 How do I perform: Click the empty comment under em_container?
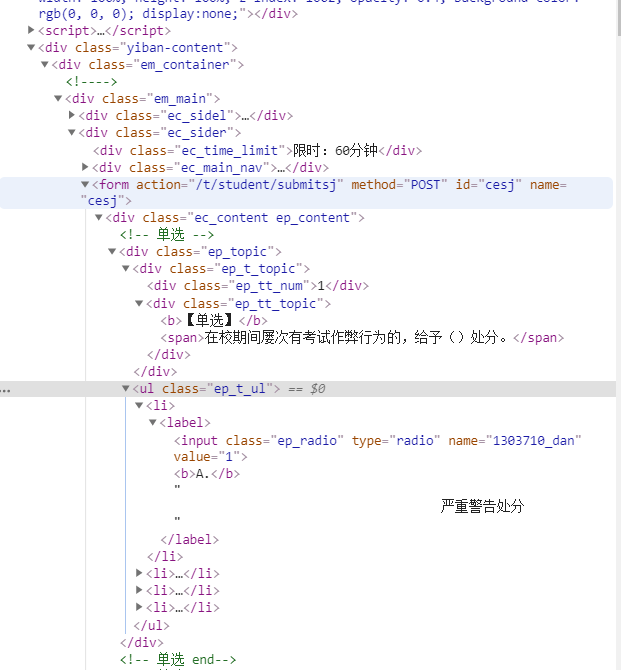tap(91, 82)
